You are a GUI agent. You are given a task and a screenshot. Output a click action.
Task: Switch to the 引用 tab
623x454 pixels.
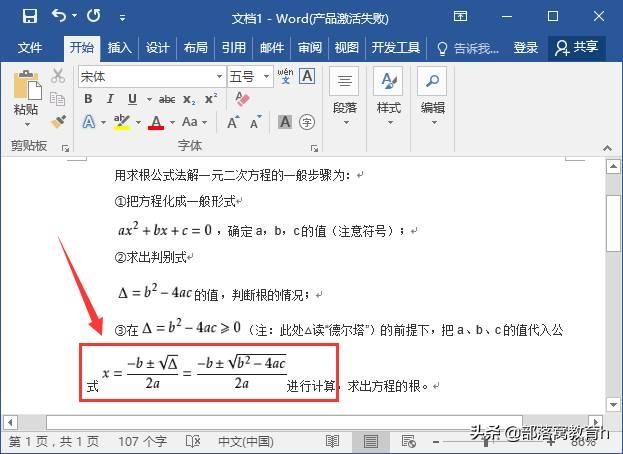[234, 48]
